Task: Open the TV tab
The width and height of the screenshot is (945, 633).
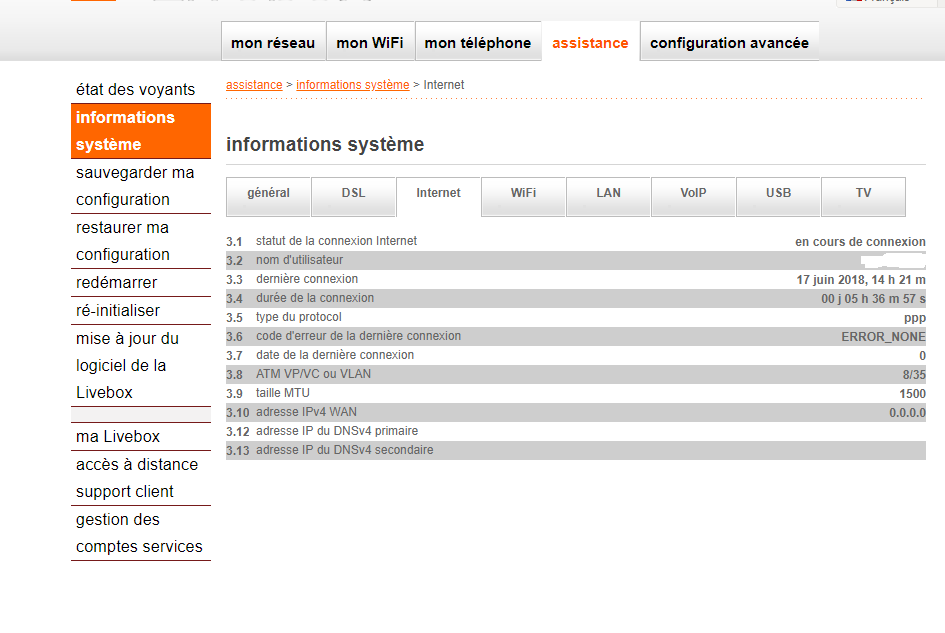Action: pos(863,194)
